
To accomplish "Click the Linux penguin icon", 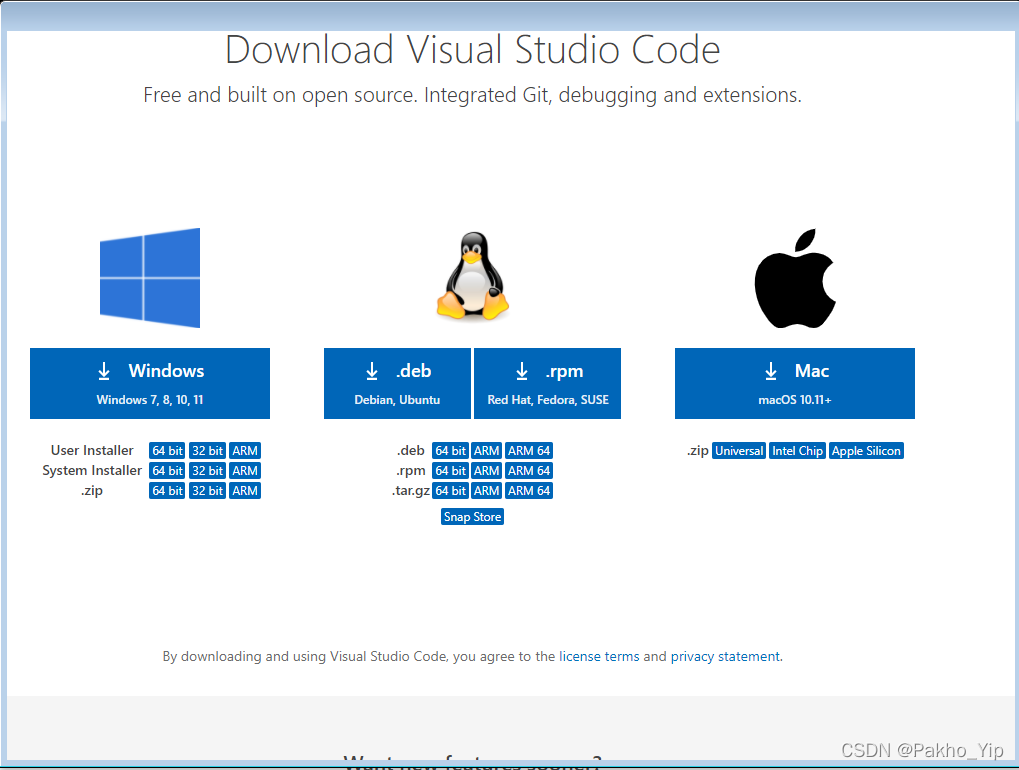I will point(472,276).
